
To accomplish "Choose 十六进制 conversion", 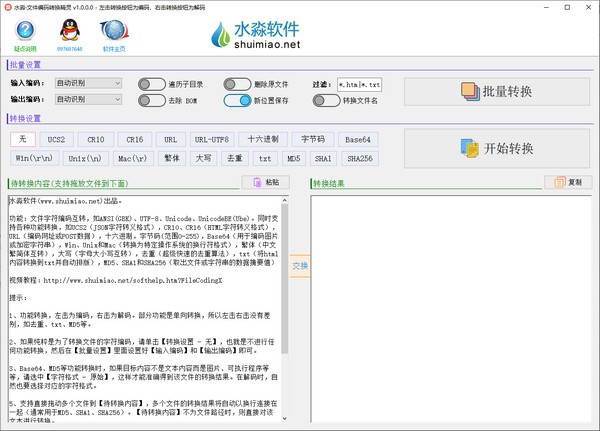I will click(263, 139).
